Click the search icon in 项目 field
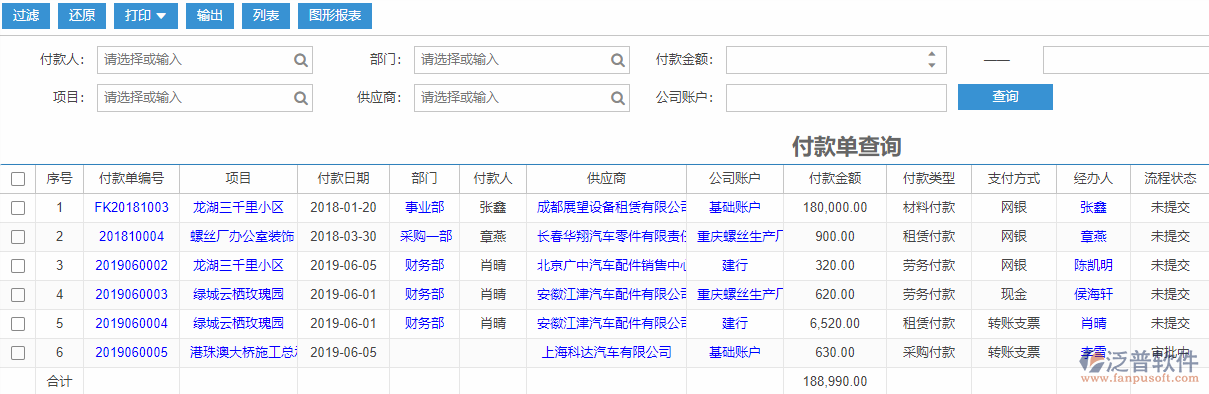This screenshot has height=394, width=1209. pyautogui.click(x=300, y=98)
